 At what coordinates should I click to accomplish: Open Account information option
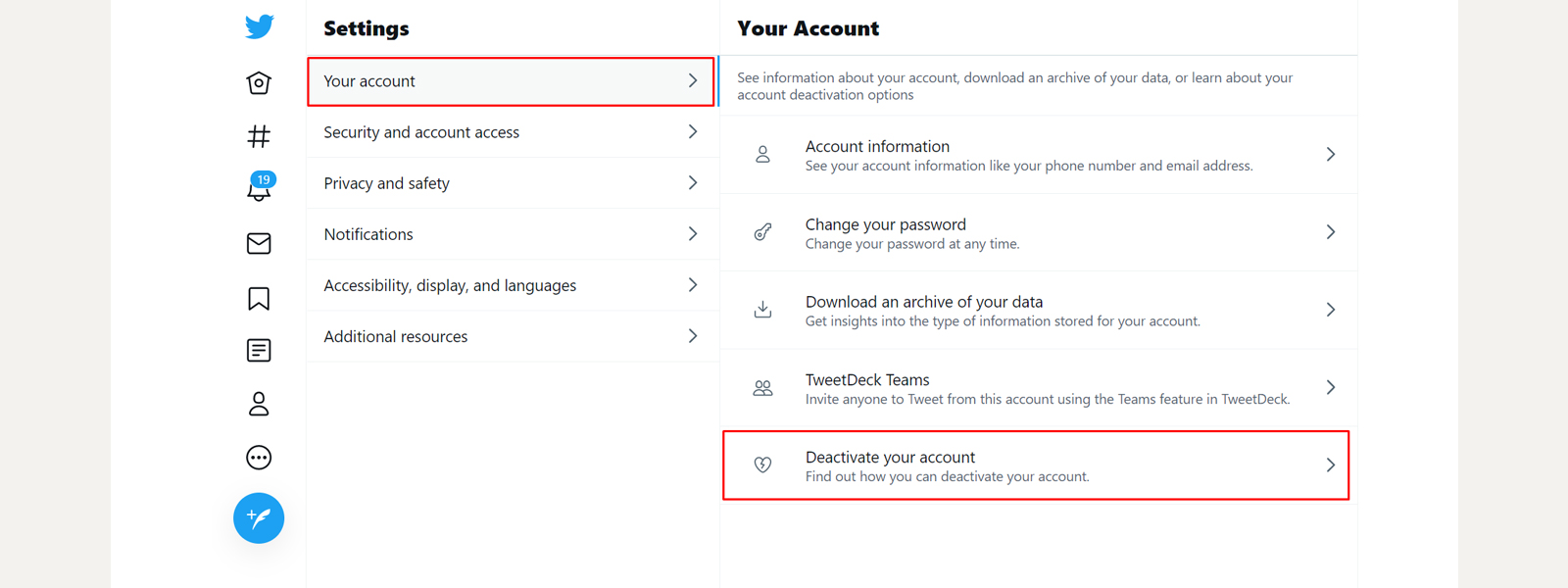pos(1039,155)
